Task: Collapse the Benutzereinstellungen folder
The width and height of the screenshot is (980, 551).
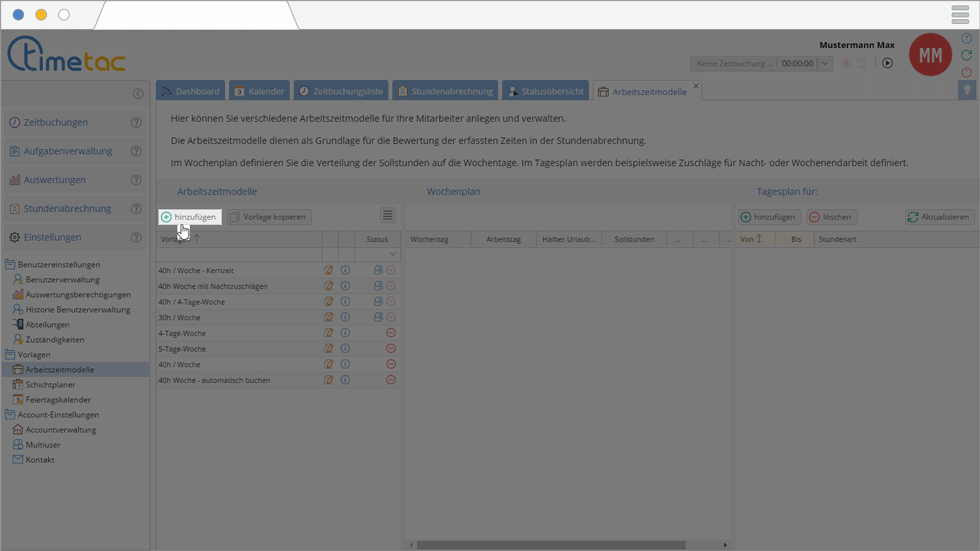Action: coord(10,265)
